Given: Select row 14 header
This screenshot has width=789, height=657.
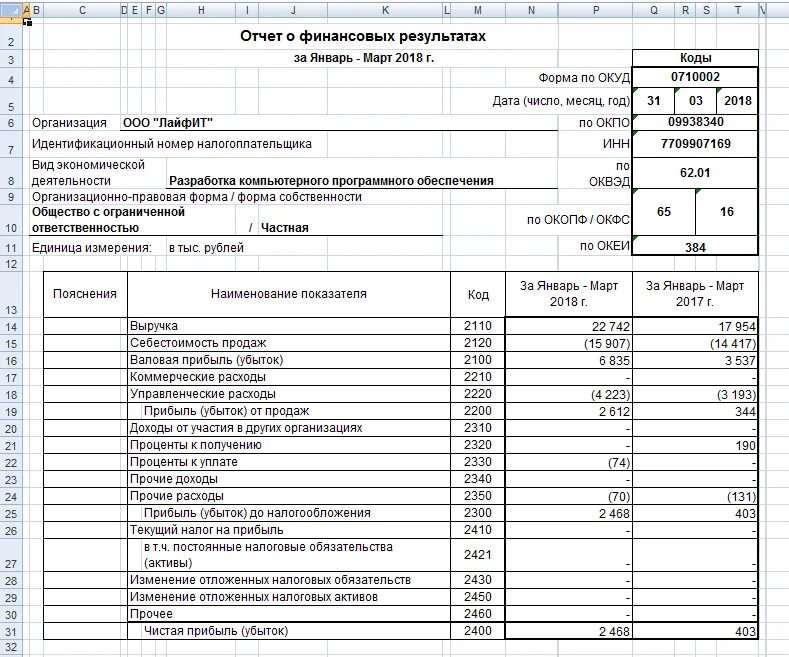Looking at the screenshot, I should coord(11,326).
